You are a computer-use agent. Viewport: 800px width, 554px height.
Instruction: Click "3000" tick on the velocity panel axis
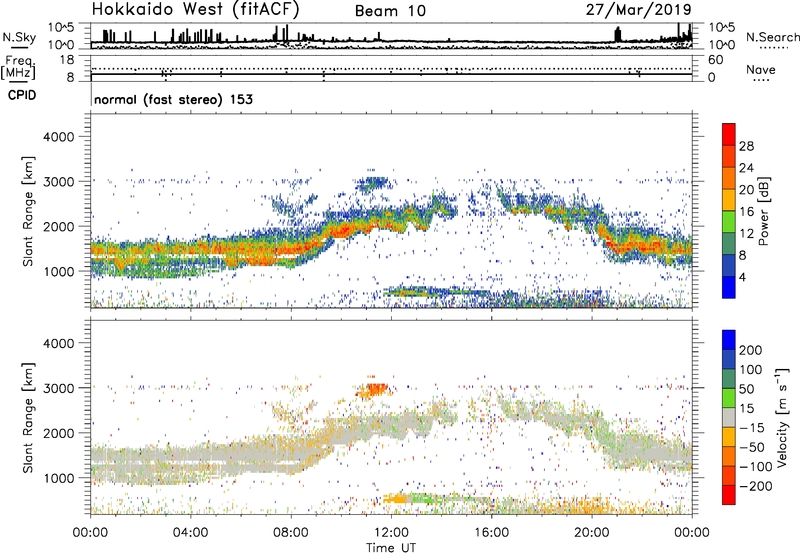(x=58, y=388)
